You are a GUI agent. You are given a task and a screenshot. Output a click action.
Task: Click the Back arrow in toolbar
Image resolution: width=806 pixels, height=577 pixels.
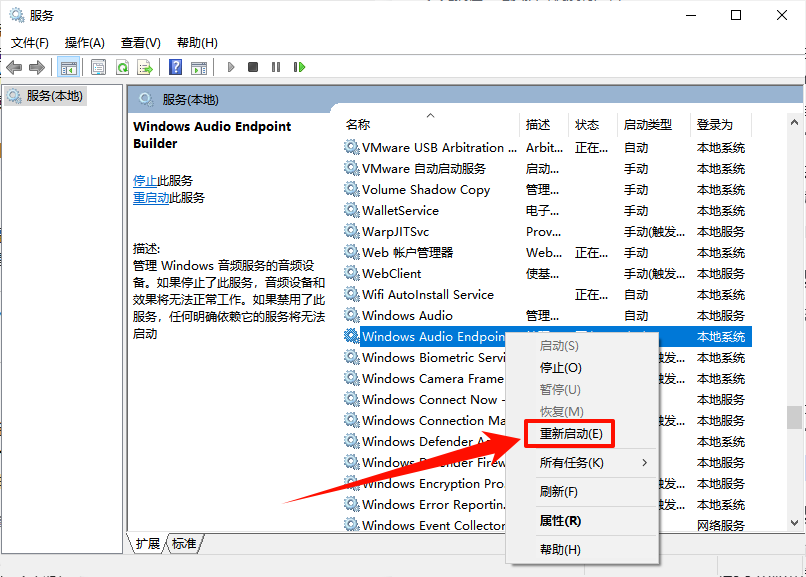(x=14, y=67)
